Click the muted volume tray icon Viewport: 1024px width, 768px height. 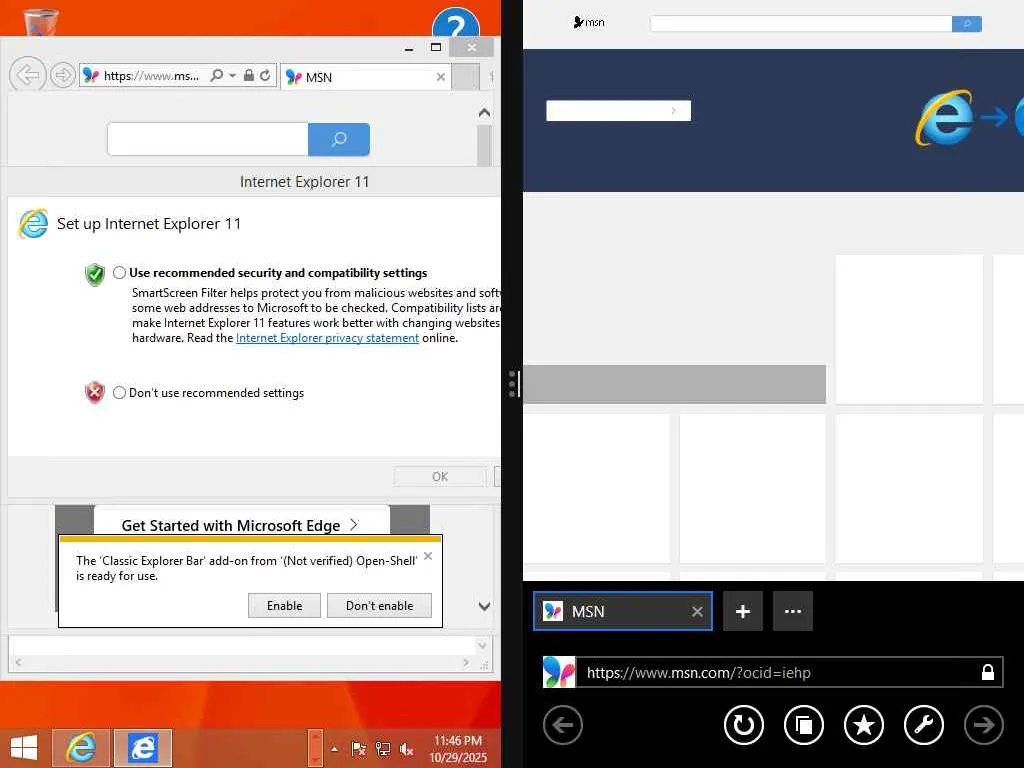coord(406,749)
